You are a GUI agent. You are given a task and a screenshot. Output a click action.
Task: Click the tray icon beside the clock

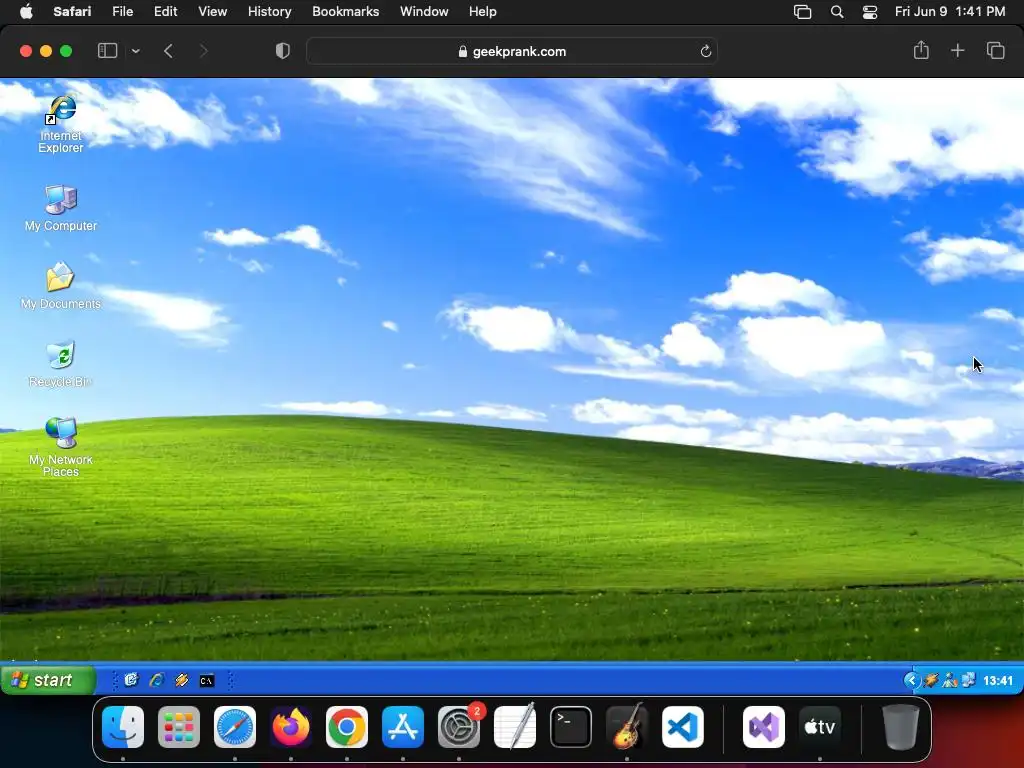point(968,680)
